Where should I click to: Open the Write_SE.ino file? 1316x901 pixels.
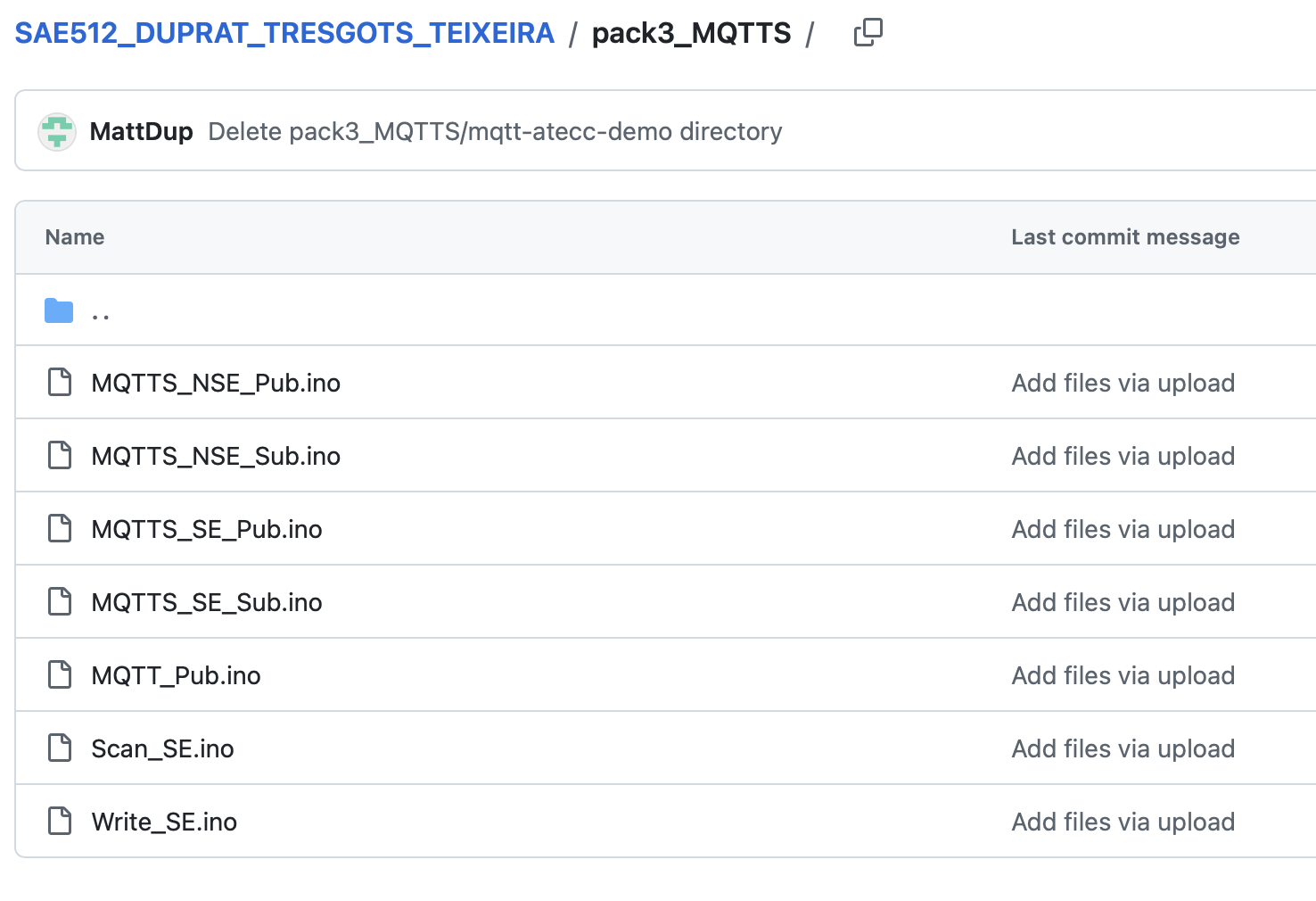164,822
